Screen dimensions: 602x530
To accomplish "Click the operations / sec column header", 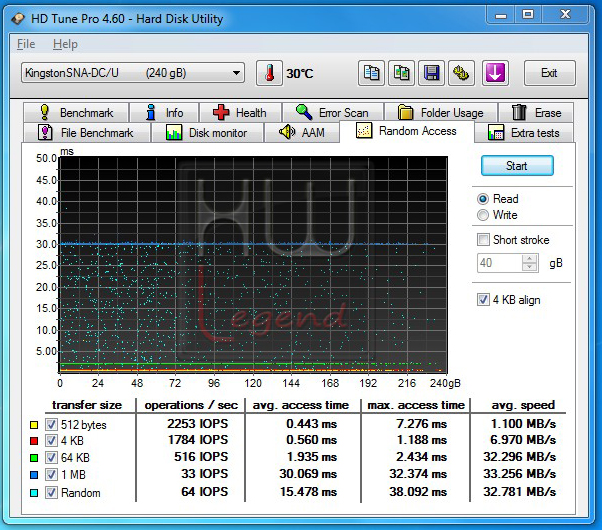I will (191, 405).
